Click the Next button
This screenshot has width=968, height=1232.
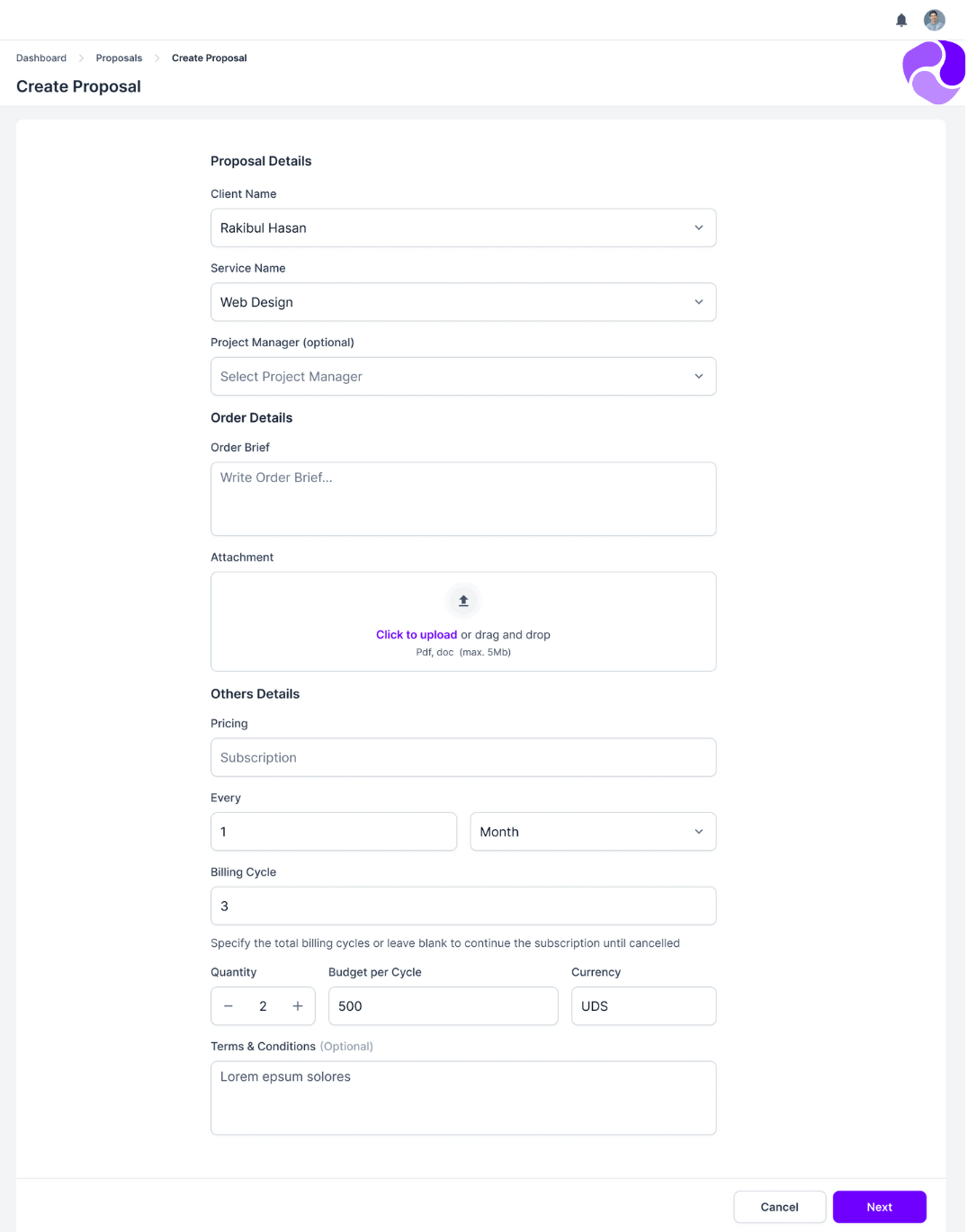[879, 1207]
